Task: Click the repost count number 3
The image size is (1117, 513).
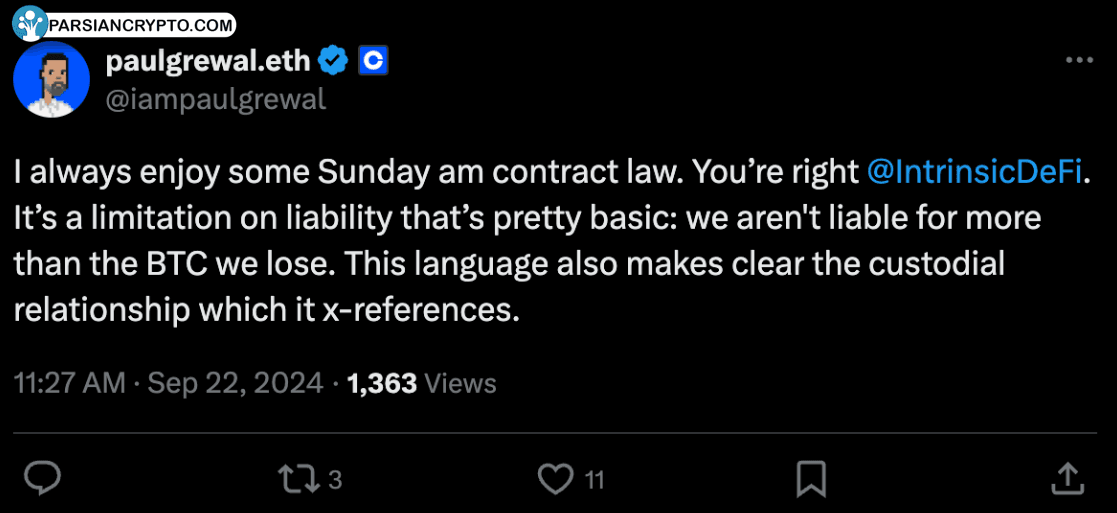Action: [x=336, y=480]
